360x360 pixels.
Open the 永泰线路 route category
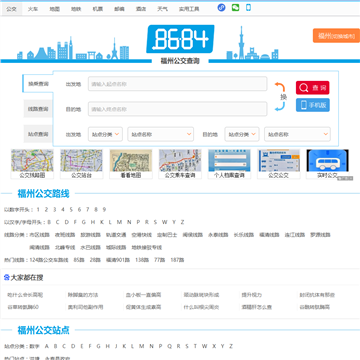(218, 235)
